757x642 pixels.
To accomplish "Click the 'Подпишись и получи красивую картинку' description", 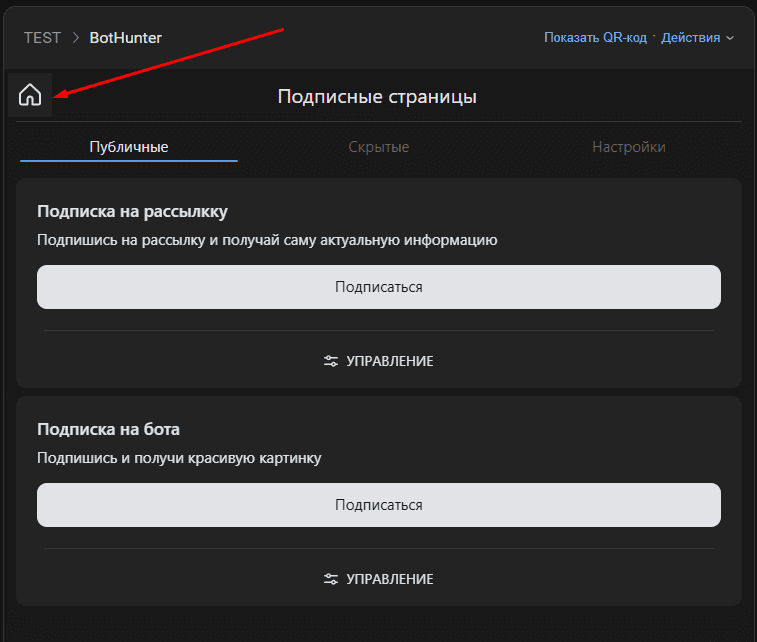I will (x=179, y=458).
